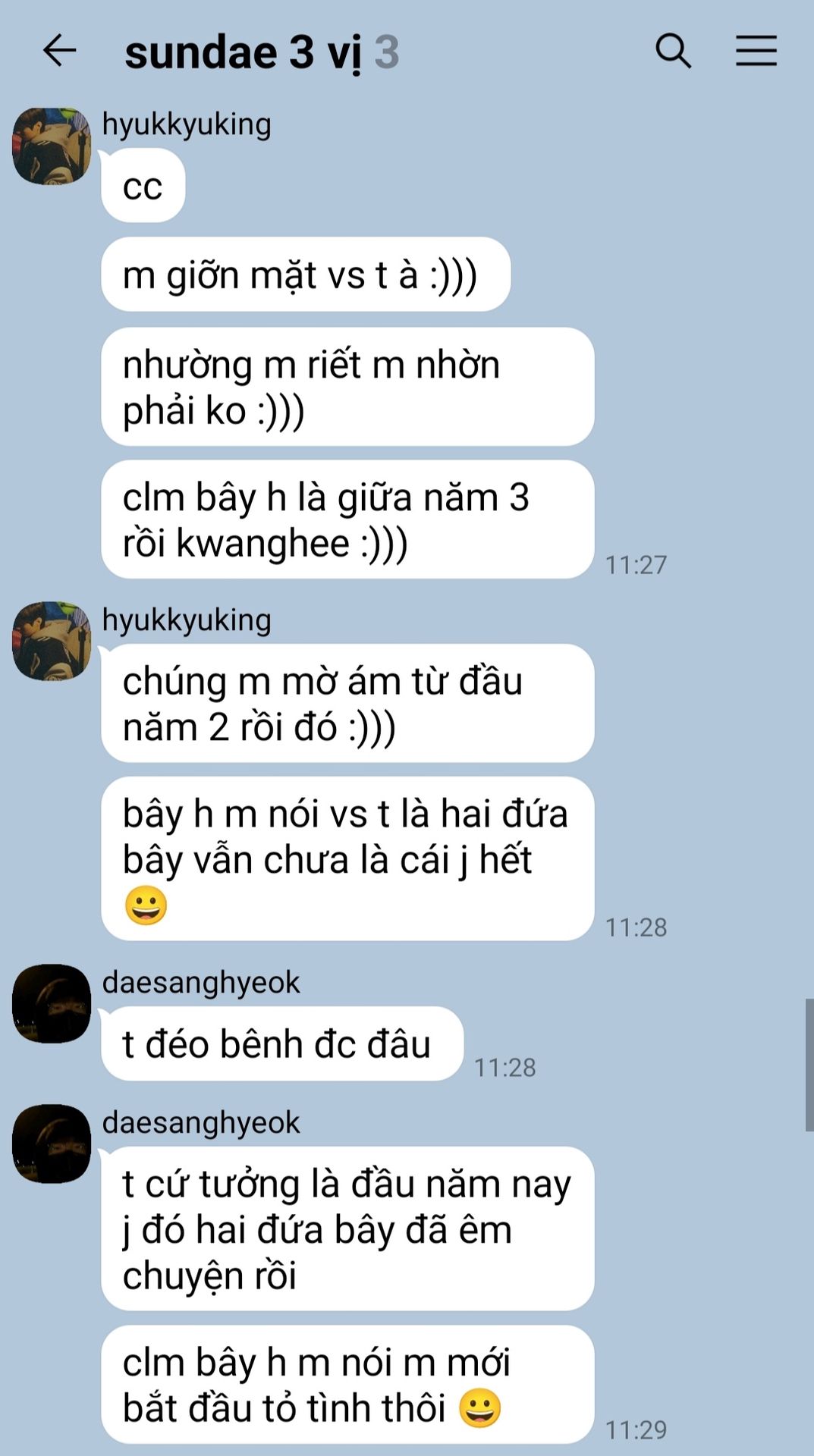Tap the 't đéo bênh đc đâu' message
814x1456 pixels.
coord(282,1043)
